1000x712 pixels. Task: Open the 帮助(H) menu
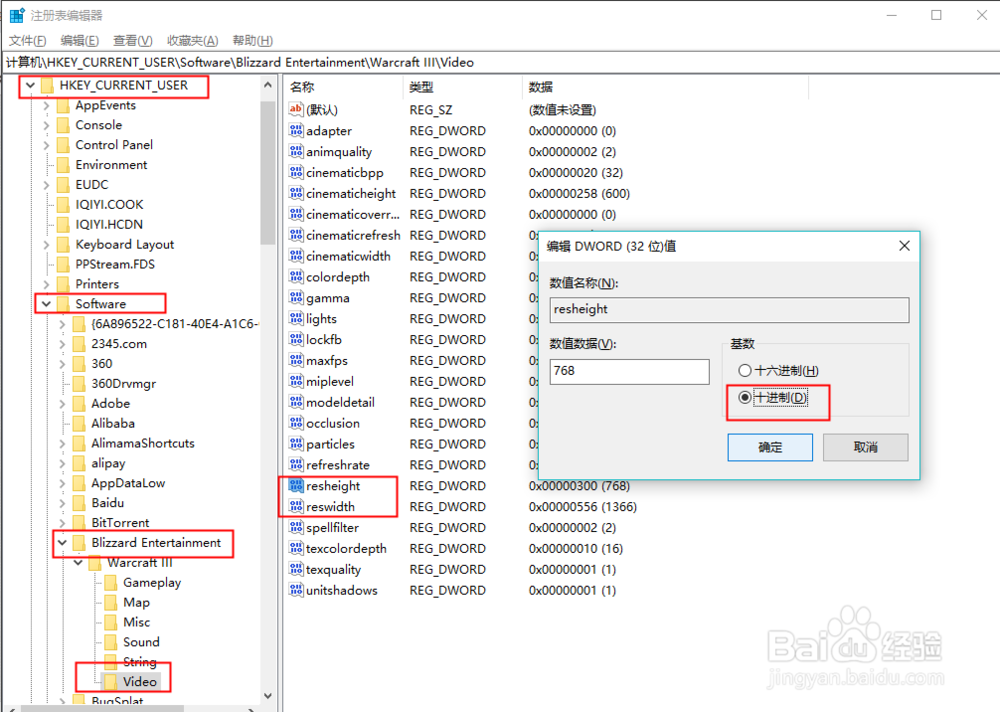coord(253,41)
